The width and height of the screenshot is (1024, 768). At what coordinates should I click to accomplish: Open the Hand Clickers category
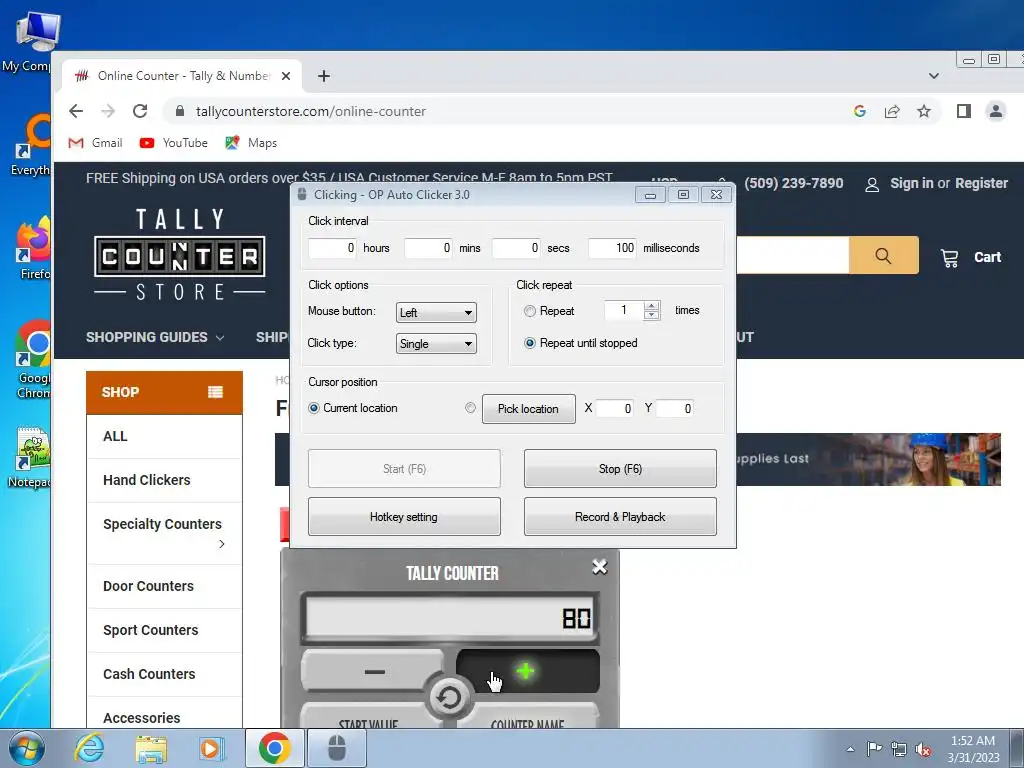(x=147, y=480)
